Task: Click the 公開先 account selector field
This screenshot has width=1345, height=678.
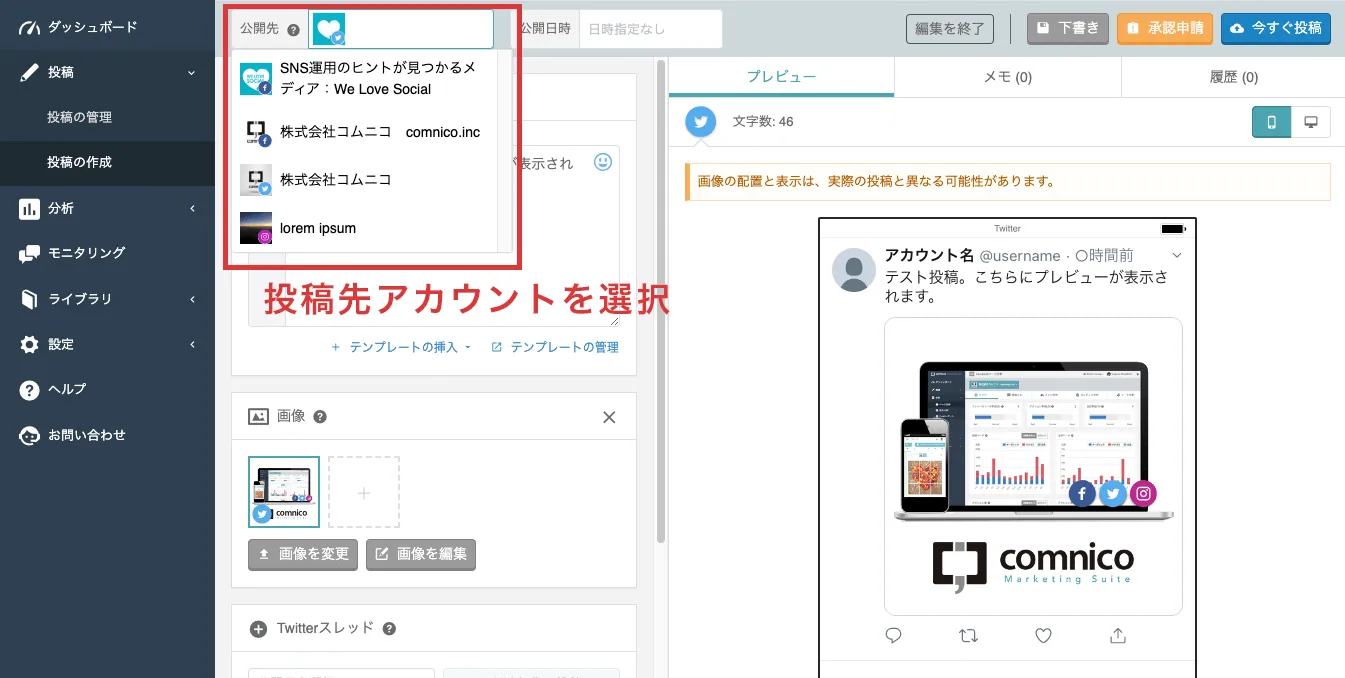Action: coord(401,29)
